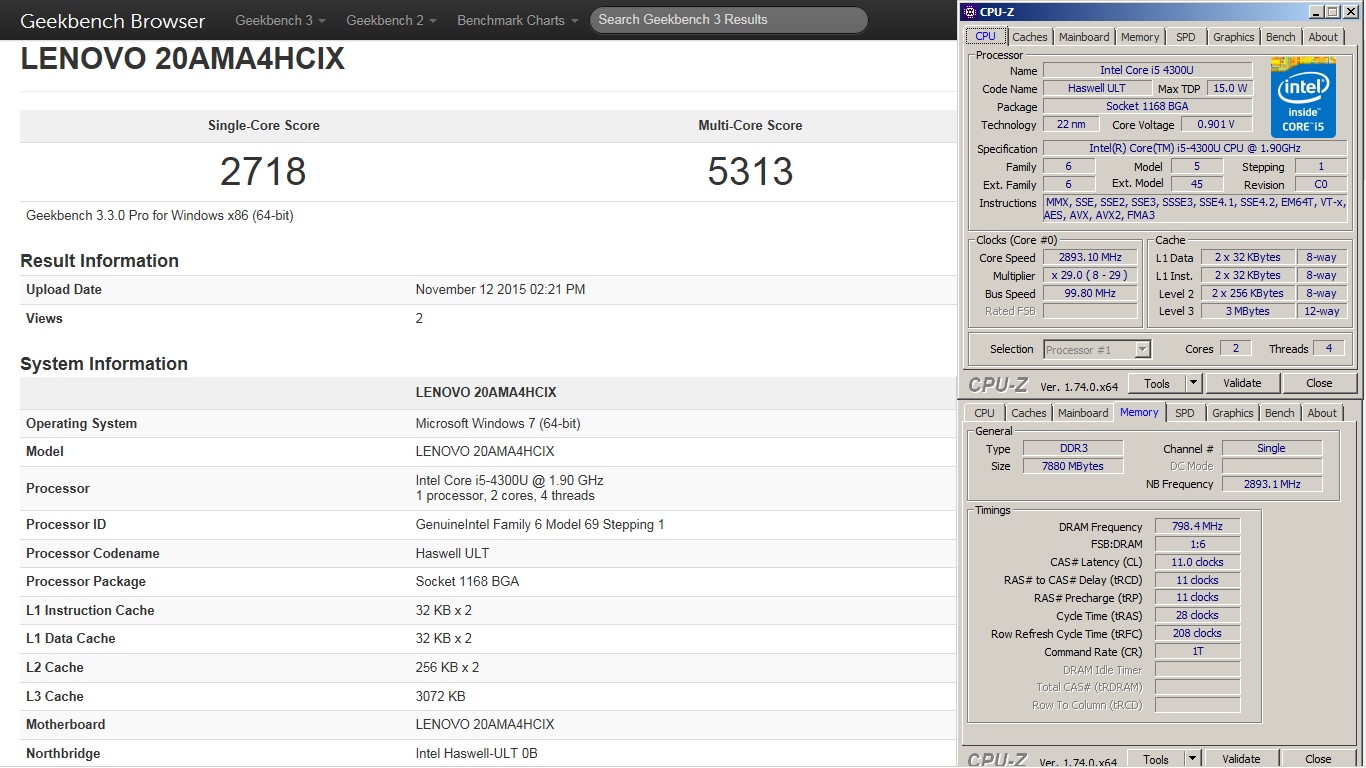
Task: Click the Multiplier x 29.0 ( 8 - 29 ) value
Action: tap(1090, 275)
